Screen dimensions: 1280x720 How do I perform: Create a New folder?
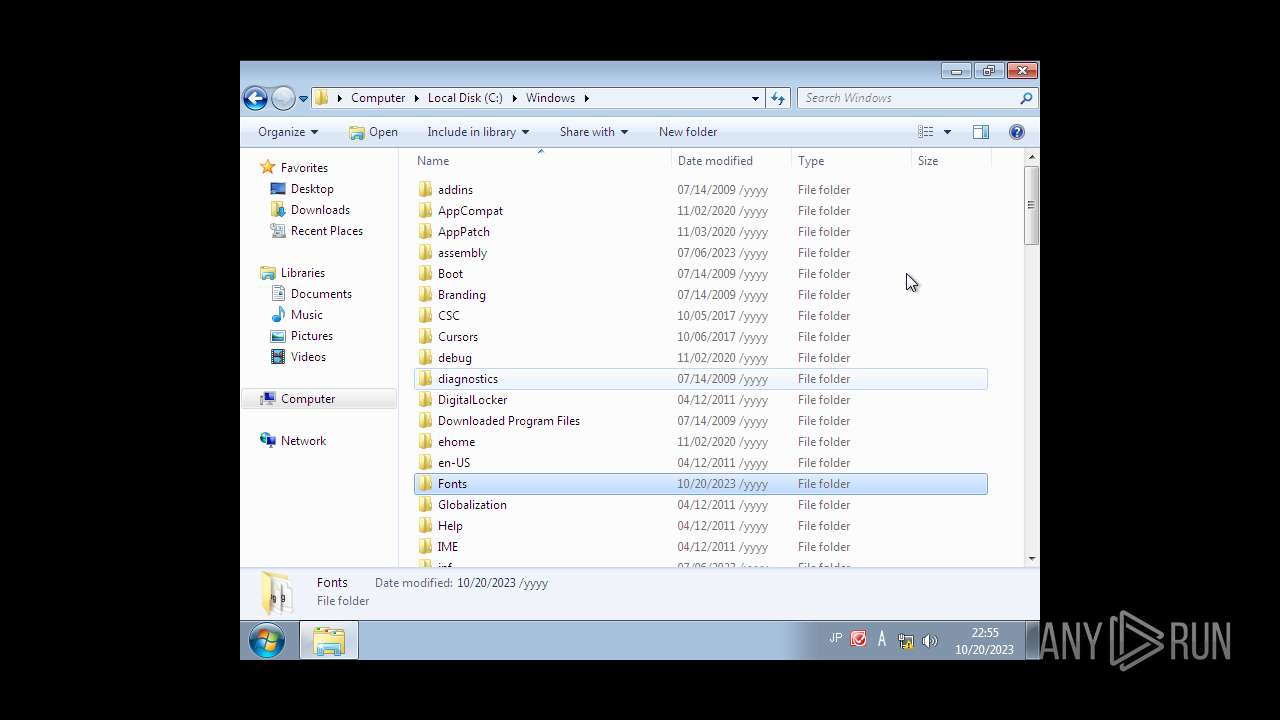tap(688, 132)
